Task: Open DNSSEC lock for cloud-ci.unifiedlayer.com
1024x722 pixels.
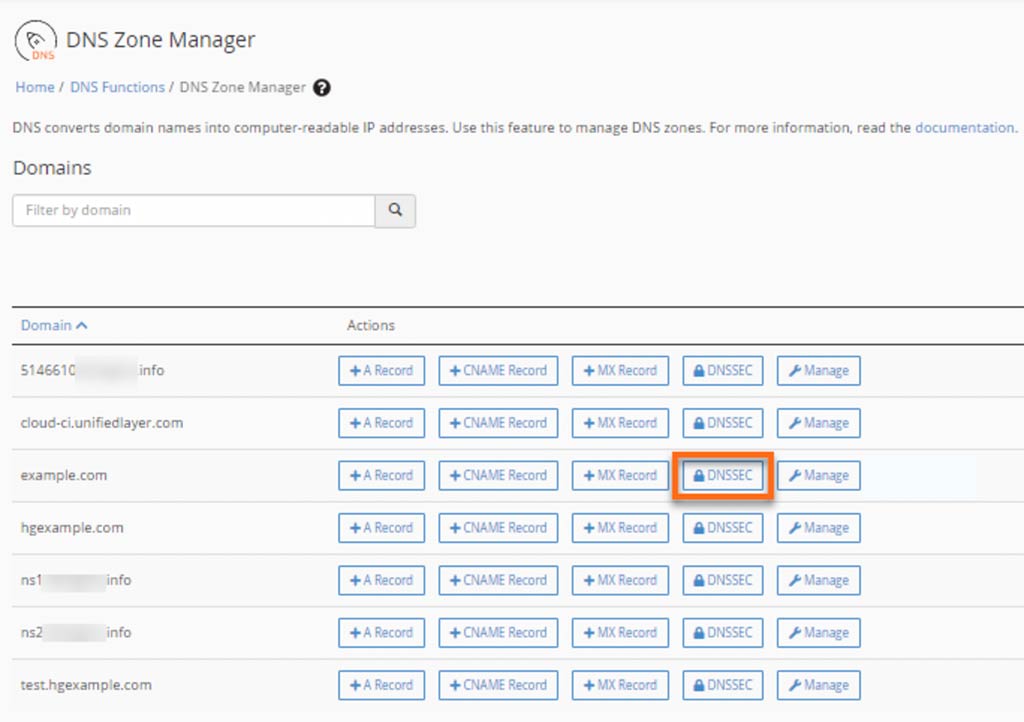Action: pyautogui.click(x=722, y=422)
